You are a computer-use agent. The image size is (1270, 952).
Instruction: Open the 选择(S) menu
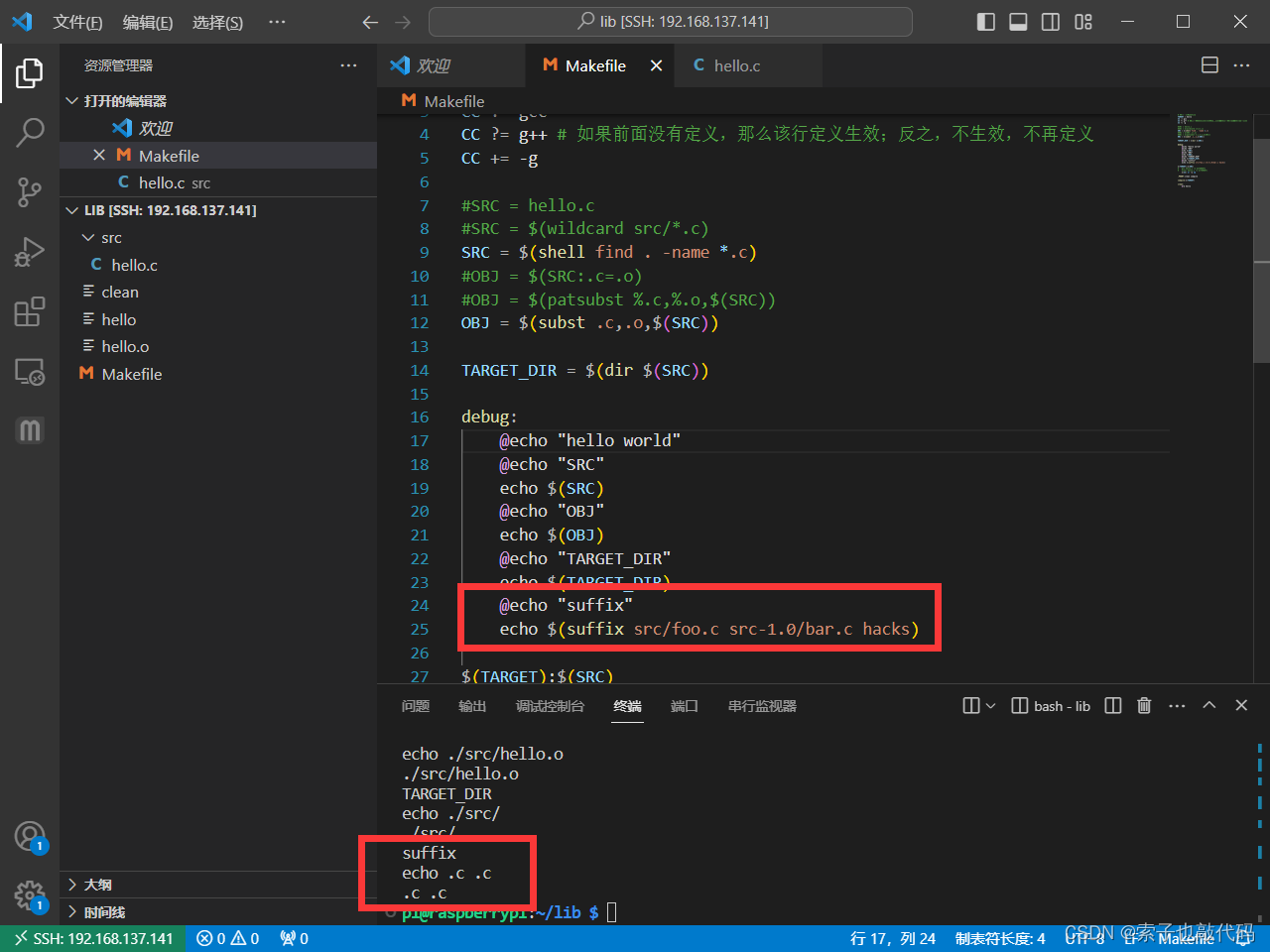pyautogui.click(x=217, y=22)
